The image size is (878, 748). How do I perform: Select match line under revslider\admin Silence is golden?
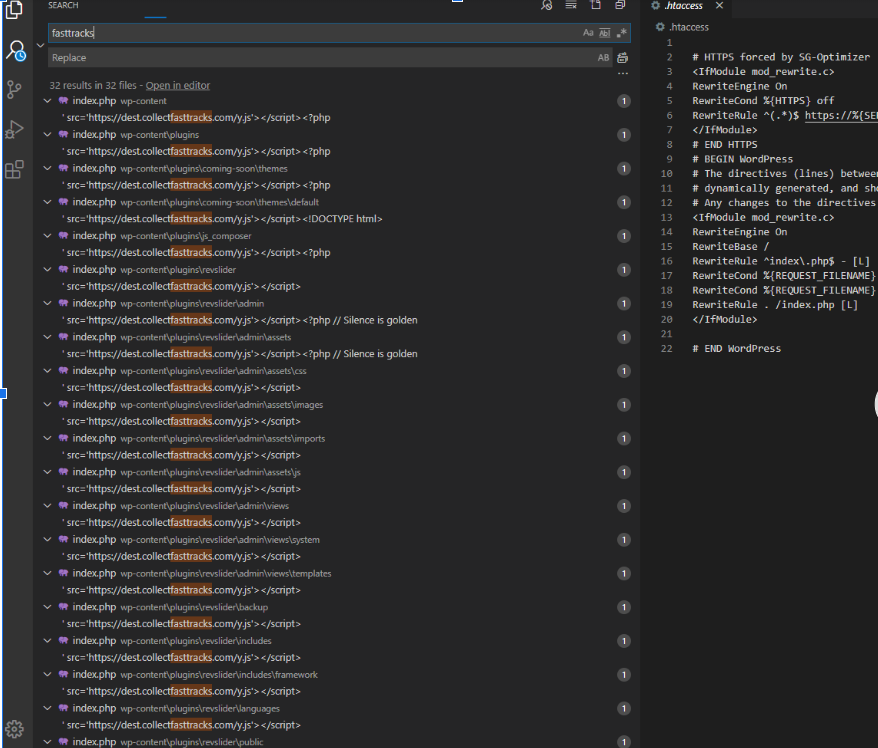240,320
